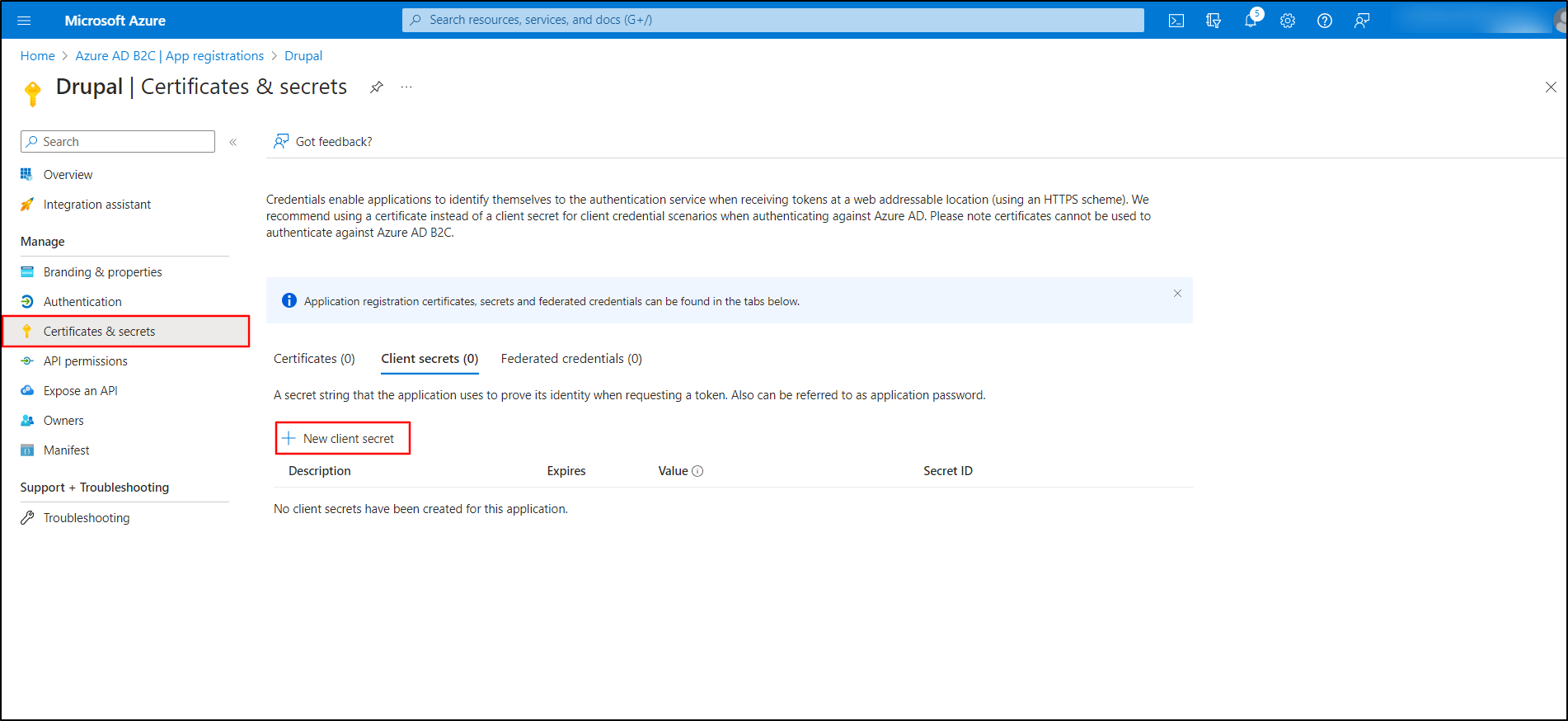
Task: Go to Azure AD B2C App registrations breadcrumb
Action: [169, 56]
